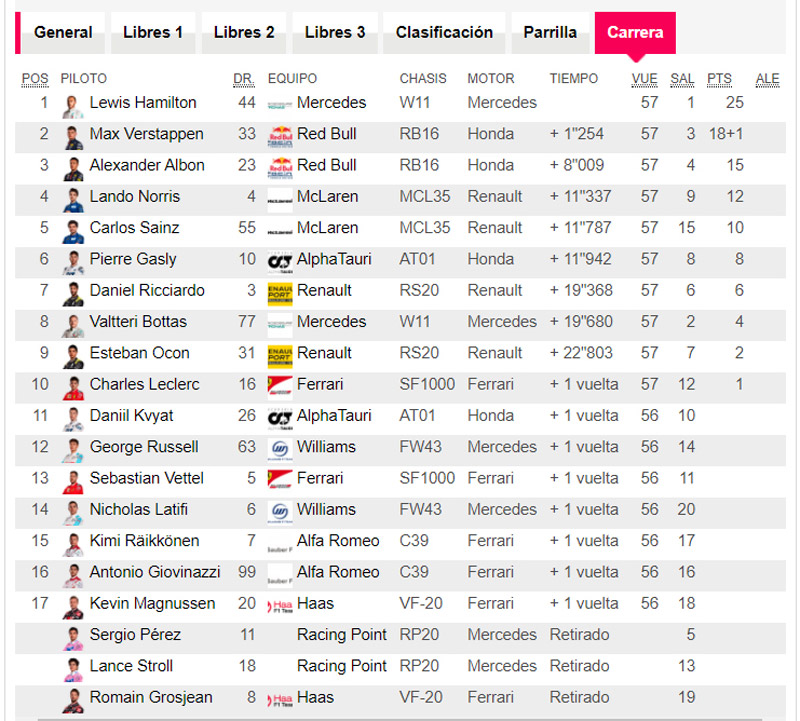Click the Red Bull logo beside Max Verstappen
The image size is (800, 721).
coord(280,135)
